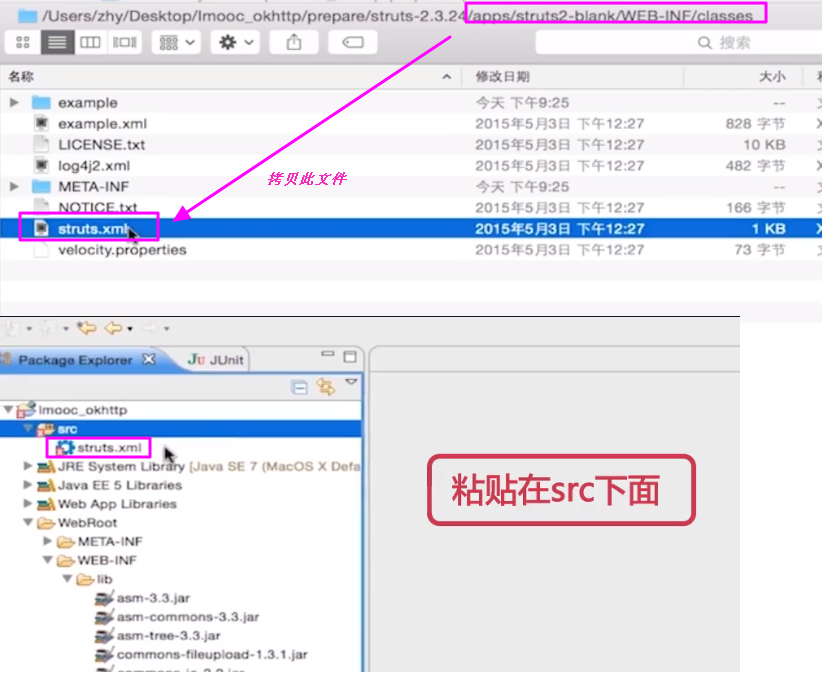Expand META-INF under WebRoot
The height and width of the screenshot is (674, 822).
tap(47, 540)
